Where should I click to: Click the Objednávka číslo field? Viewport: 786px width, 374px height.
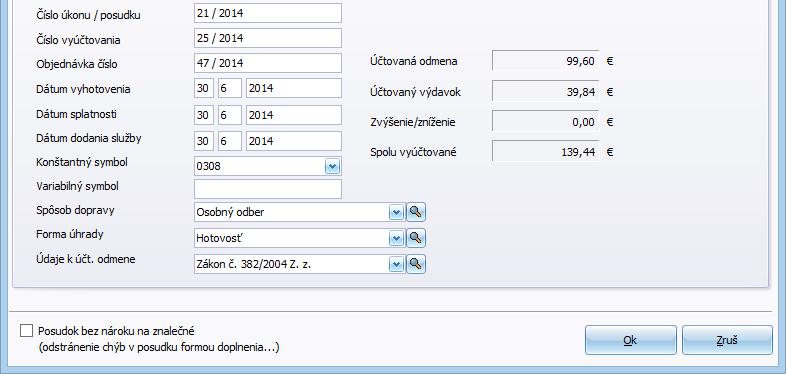click(268, 63)
